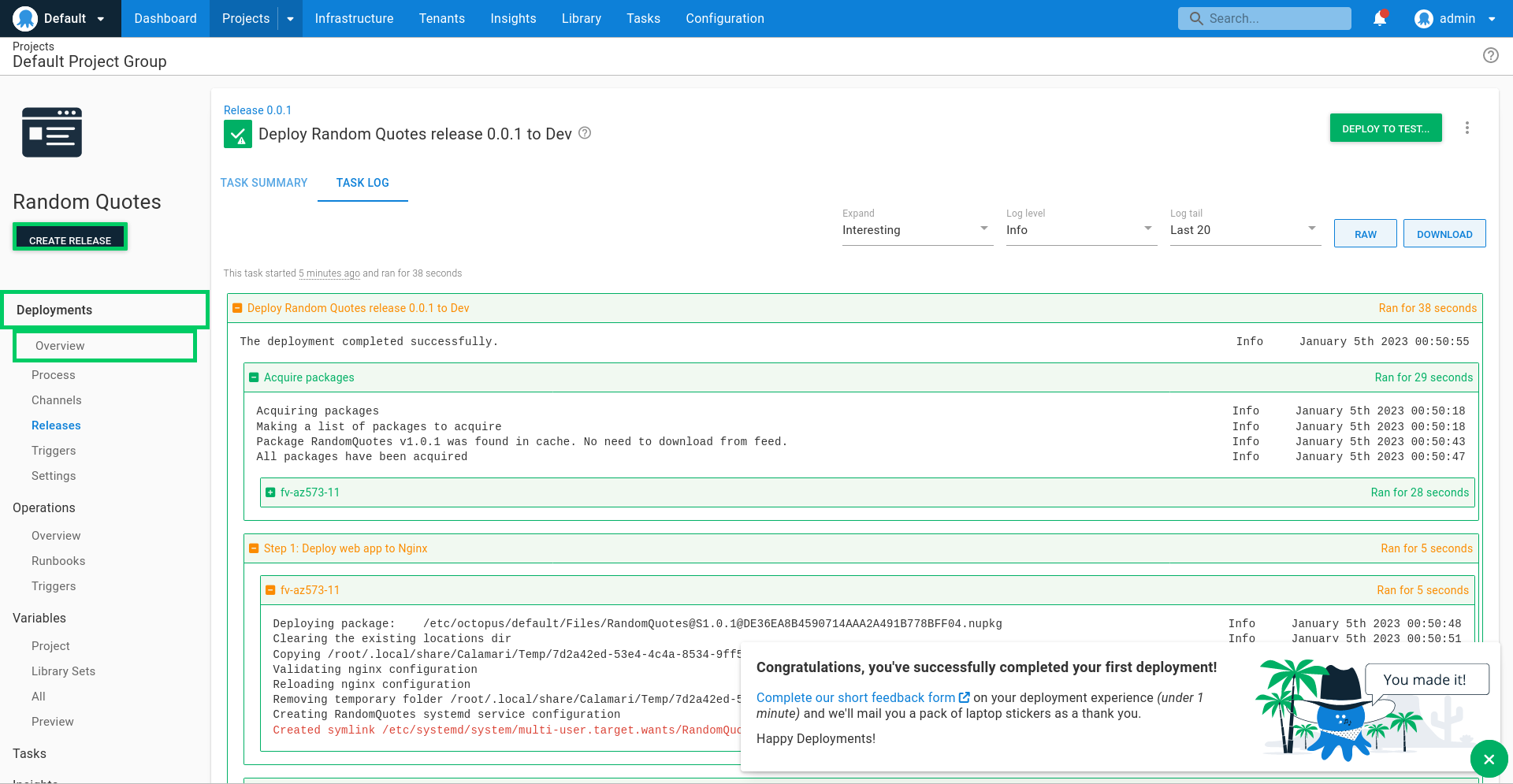
Task: Click the help question mark icon
Action: (1490, 55)
